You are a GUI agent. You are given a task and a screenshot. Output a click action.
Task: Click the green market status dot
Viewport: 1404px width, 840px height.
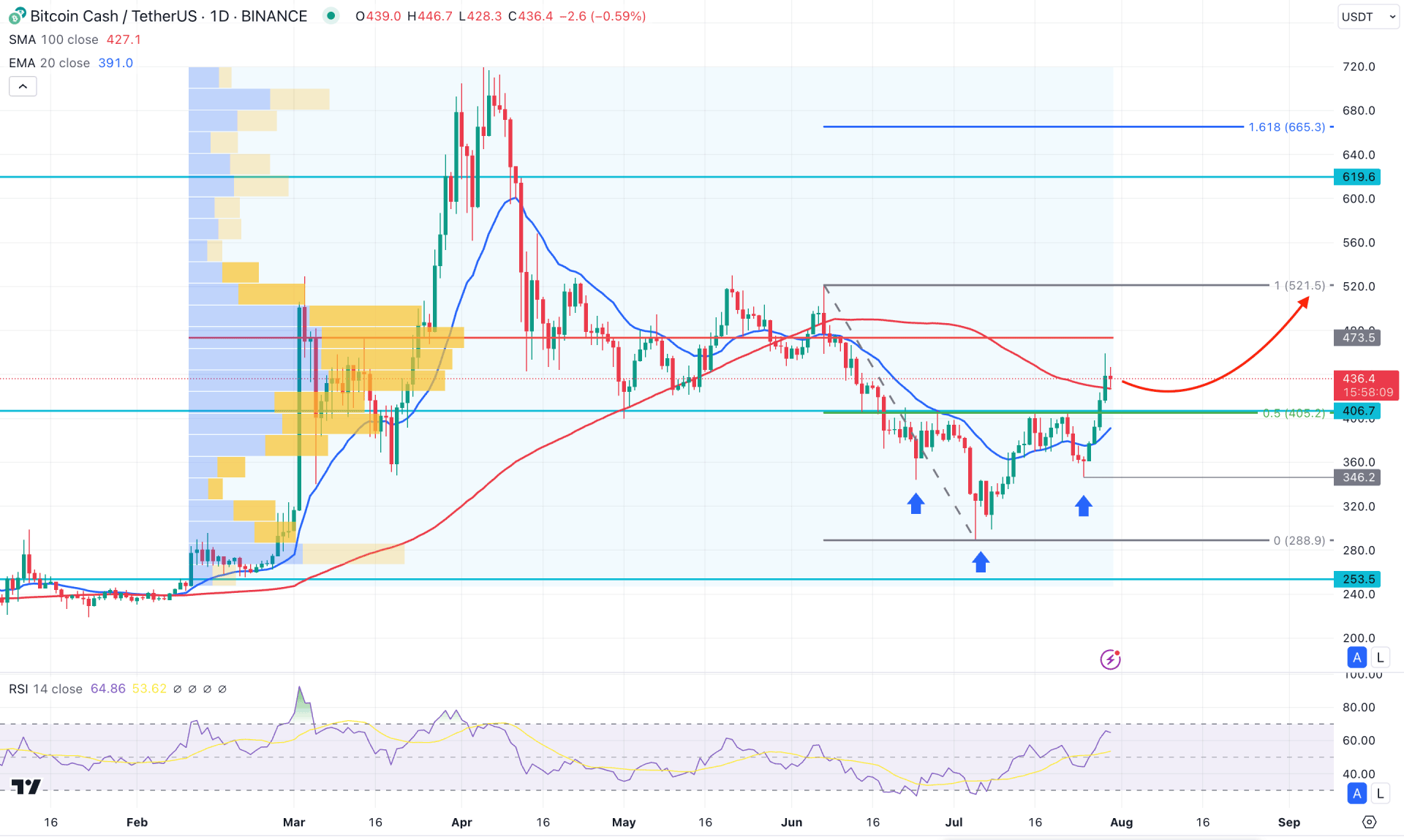pos(331,15)
